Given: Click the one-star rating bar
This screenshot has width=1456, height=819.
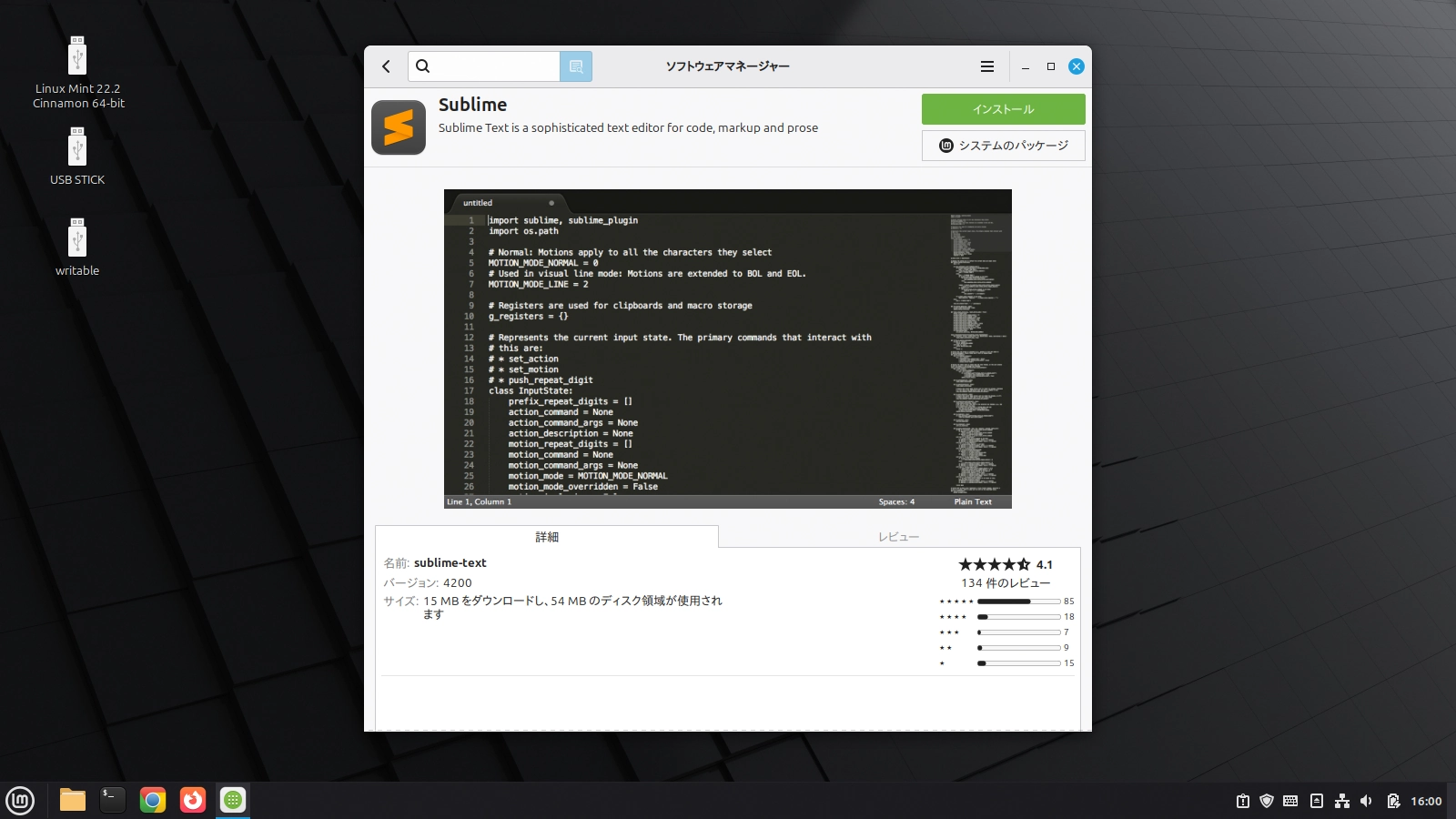Looking at the screenshot, I should tap(1019, 663).
